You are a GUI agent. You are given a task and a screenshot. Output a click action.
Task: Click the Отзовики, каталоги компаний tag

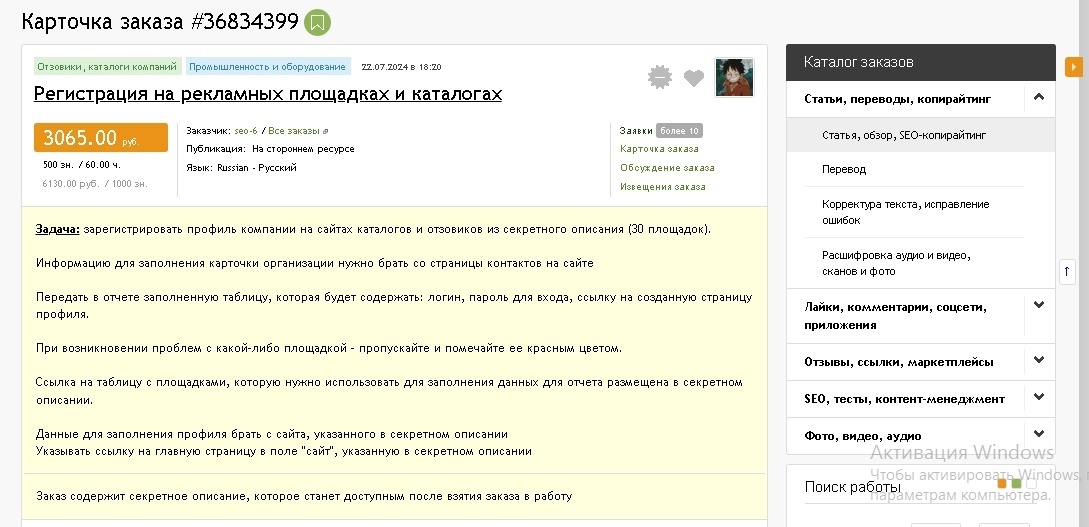107,67
